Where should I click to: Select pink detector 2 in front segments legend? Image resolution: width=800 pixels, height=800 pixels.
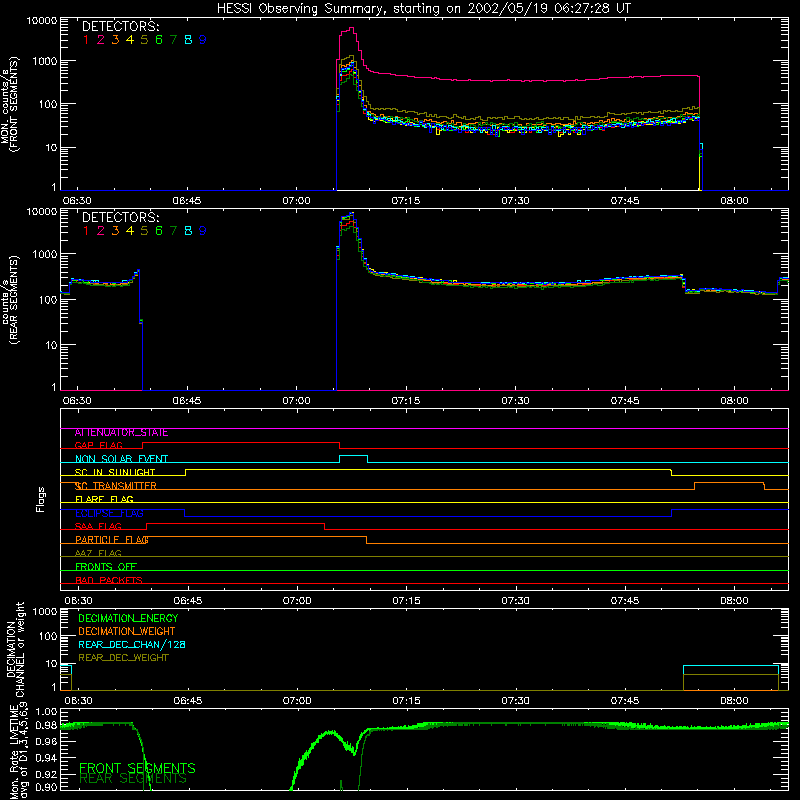tap(101, 39)
